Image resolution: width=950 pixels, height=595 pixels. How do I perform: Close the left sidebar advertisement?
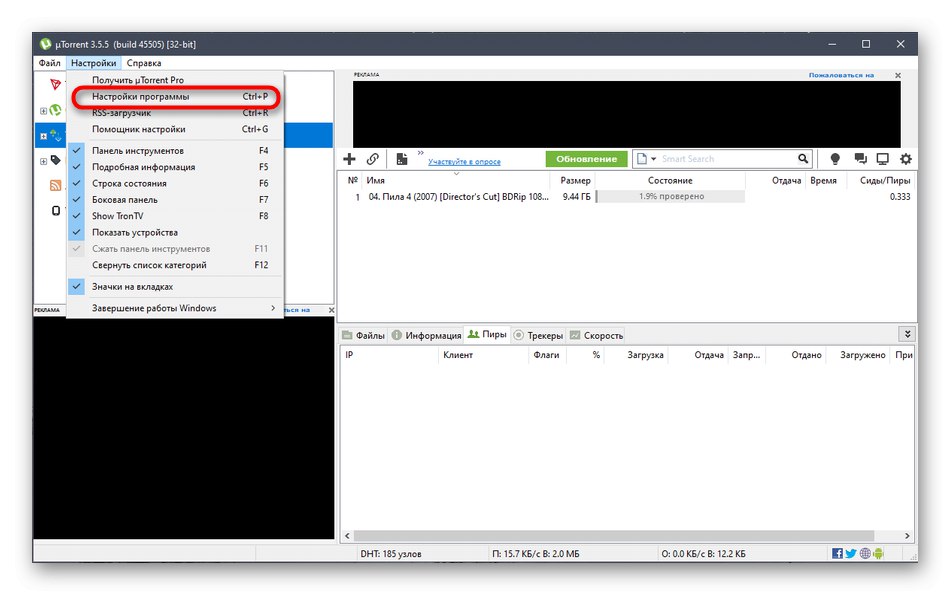pos(331,310)
